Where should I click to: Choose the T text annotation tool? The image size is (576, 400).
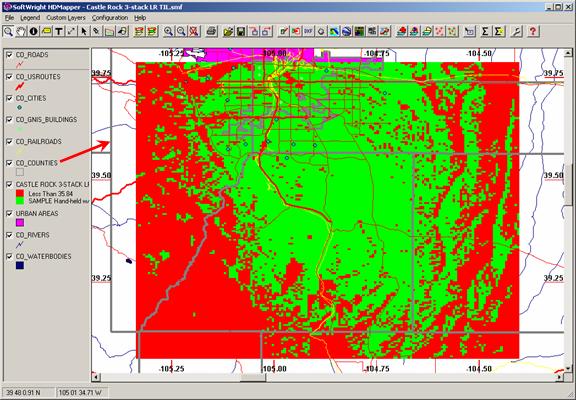(58, 32)
